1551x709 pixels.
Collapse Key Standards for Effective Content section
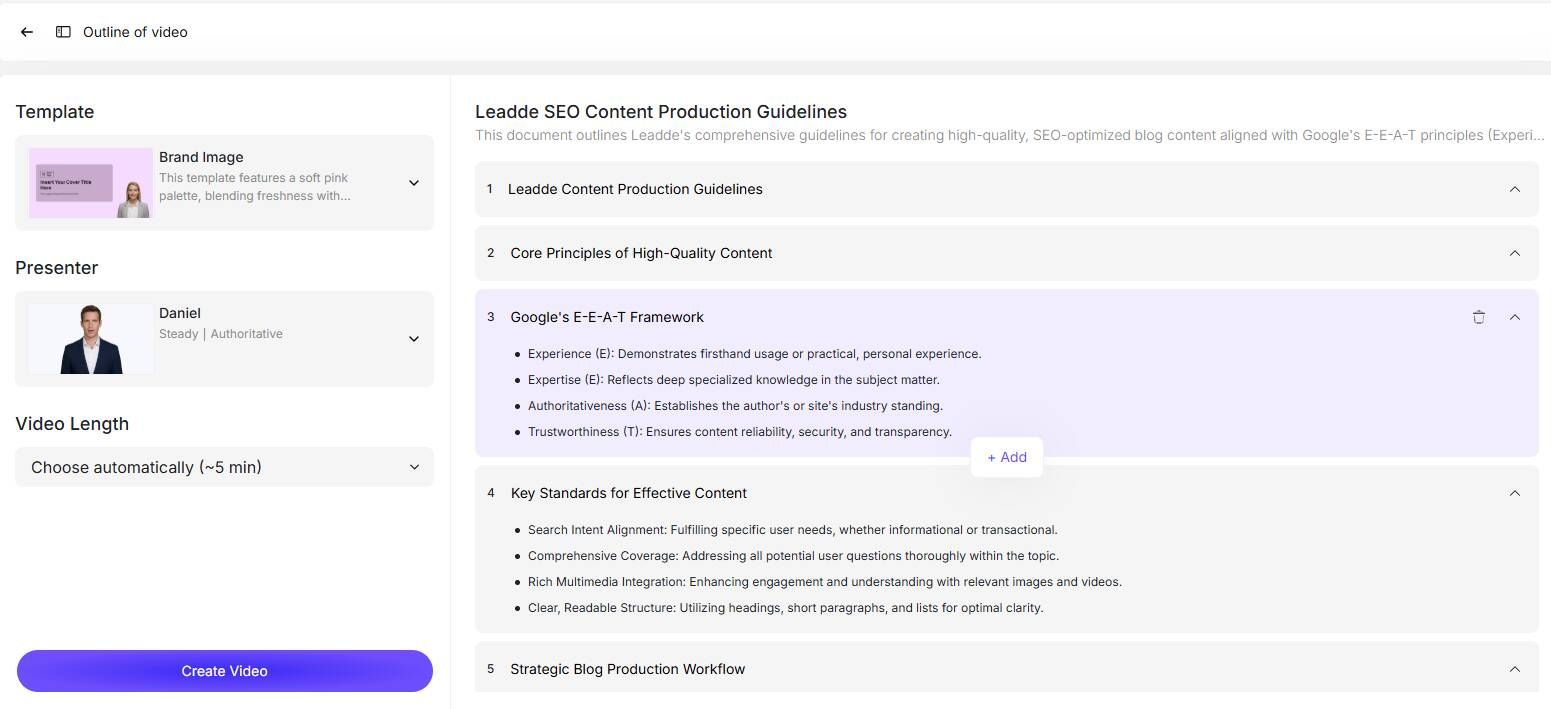[1515, 493]
